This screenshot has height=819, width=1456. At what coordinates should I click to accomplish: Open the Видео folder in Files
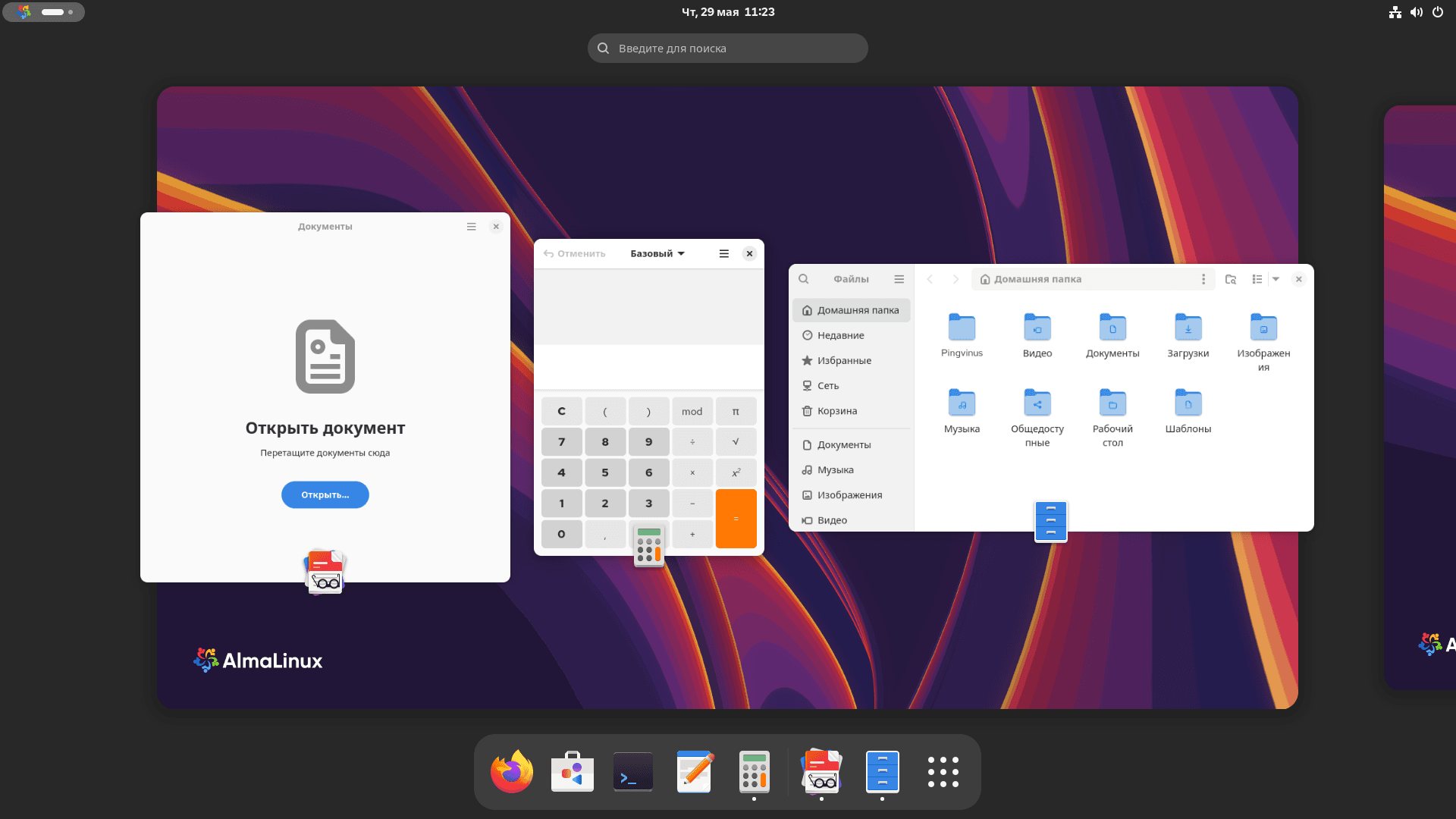coord(1037,335)
